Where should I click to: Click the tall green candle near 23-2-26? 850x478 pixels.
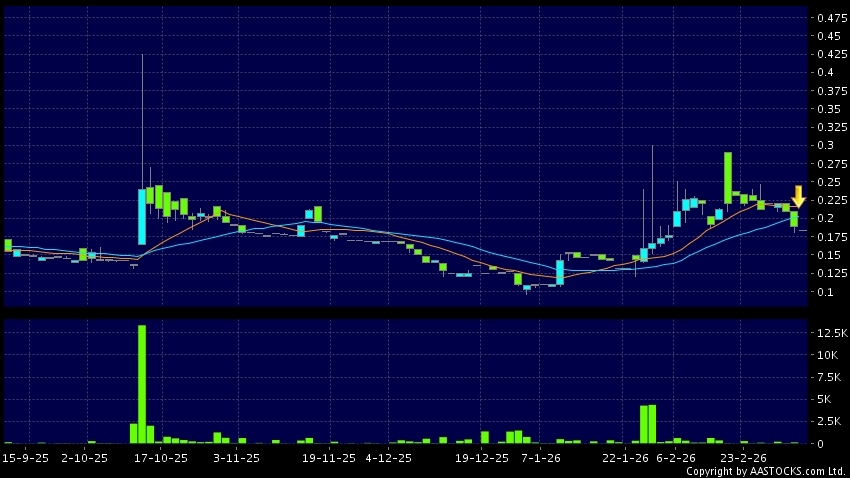click(x=728, y=177)
